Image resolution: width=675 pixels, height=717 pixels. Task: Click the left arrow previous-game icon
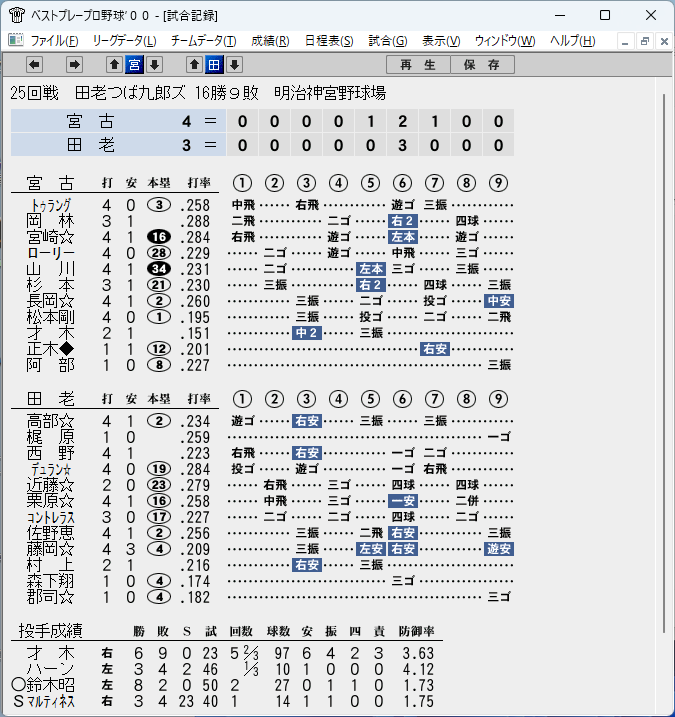coord(34,64)
